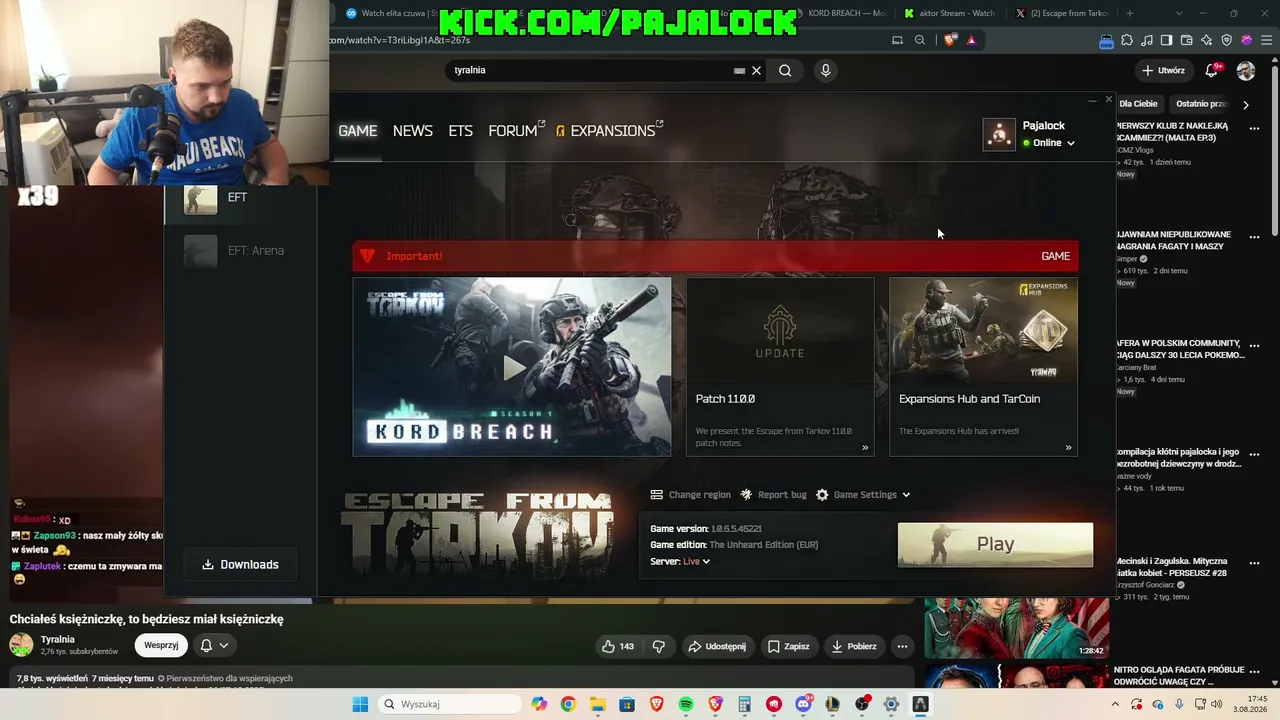Click the Pobierz download button
Image resolution: width=1280 pixels, height=720 pixels.
pos(853,646)
